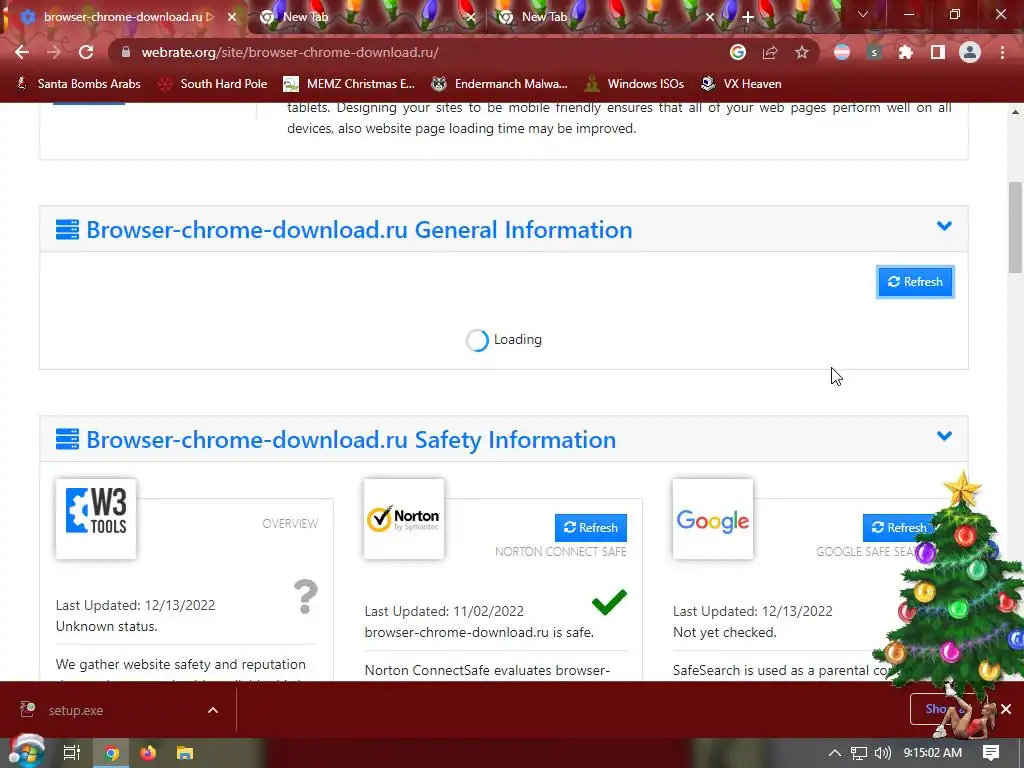Click the green checkmark safe icon

(609, 602)
